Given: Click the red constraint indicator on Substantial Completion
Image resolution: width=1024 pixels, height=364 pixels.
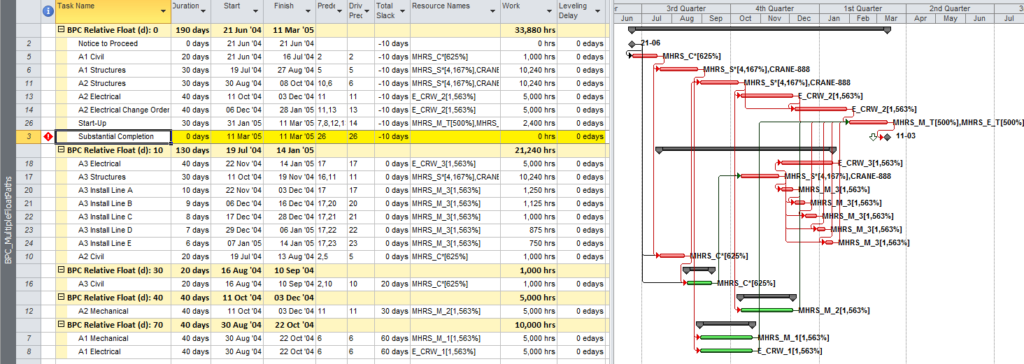Looking at the screenshot, I should pyautogui.click(x=48, y=137).
